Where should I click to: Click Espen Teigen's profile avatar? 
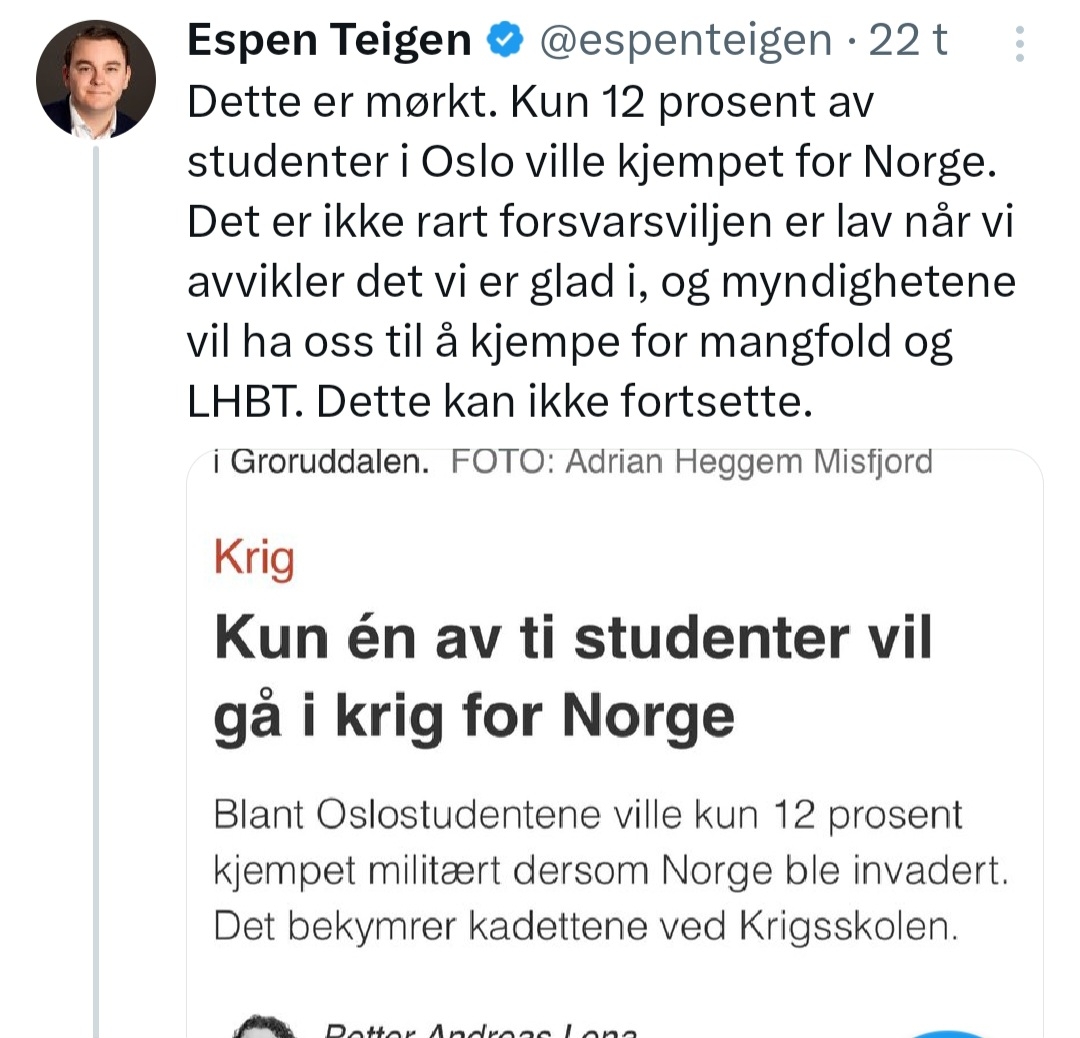pos(96,78)
